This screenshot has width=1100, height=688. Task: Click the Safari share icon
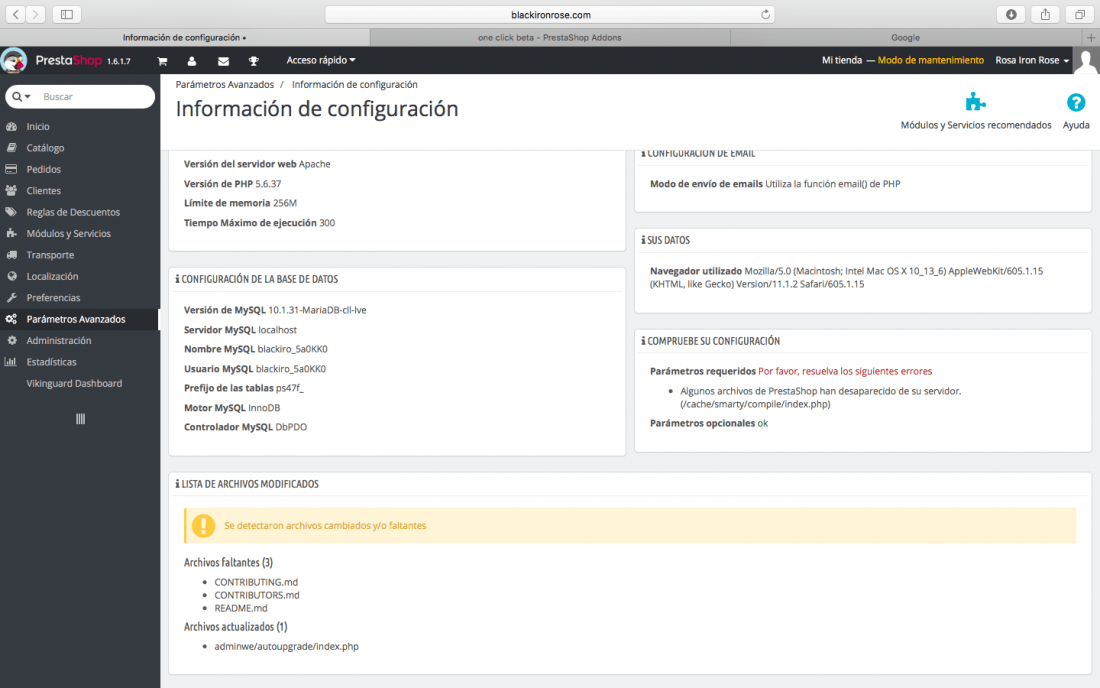1045,14
